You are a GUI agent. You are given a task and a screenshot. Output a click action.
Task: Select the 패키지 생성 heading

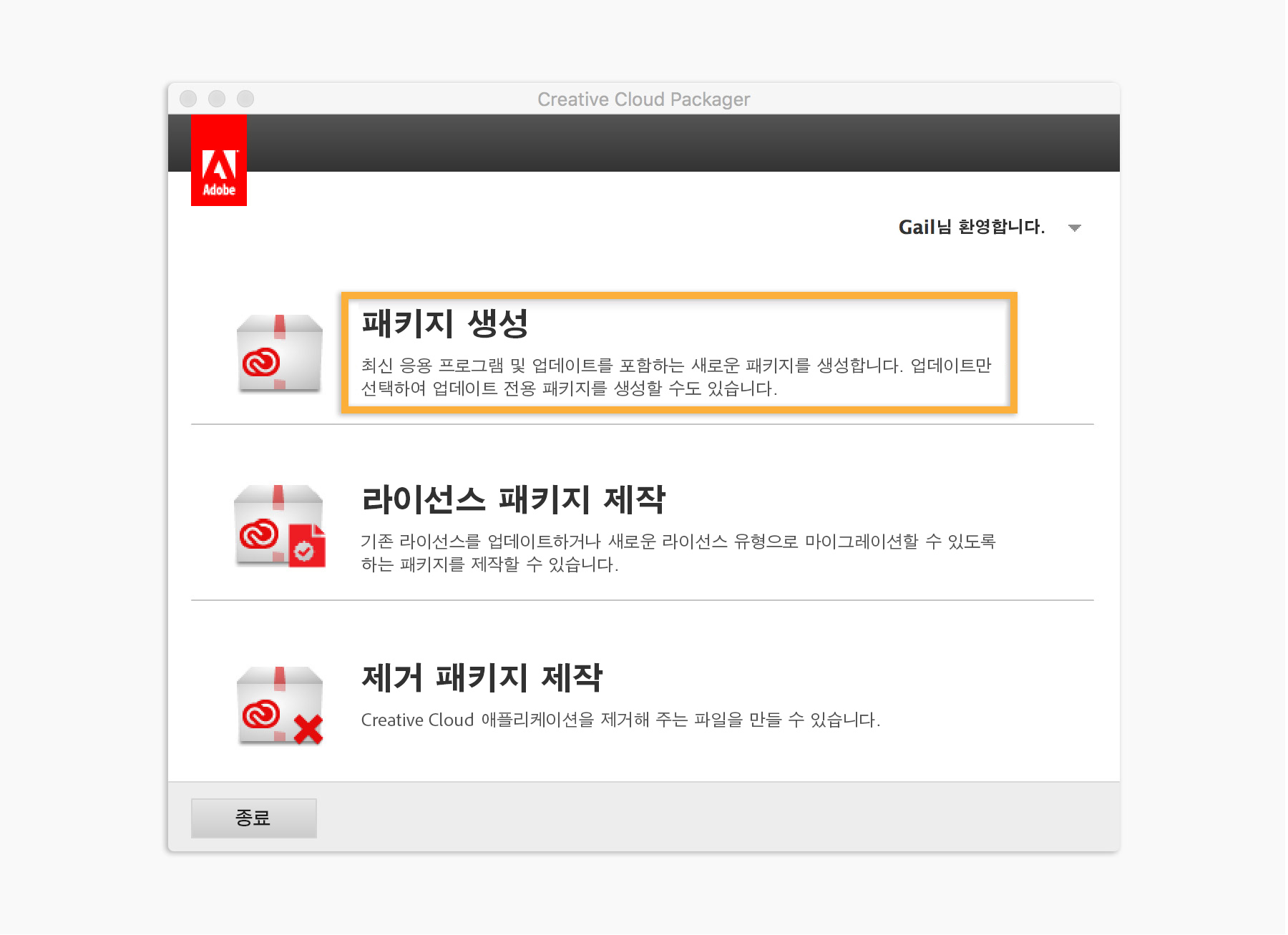pos(445,323)
